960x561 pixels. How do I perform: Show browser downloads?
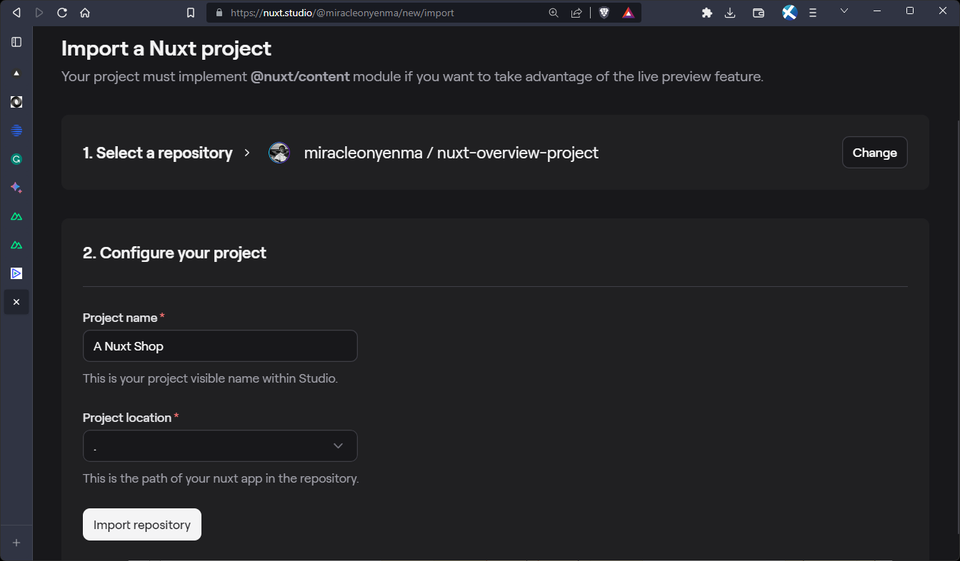pos(730,12)
